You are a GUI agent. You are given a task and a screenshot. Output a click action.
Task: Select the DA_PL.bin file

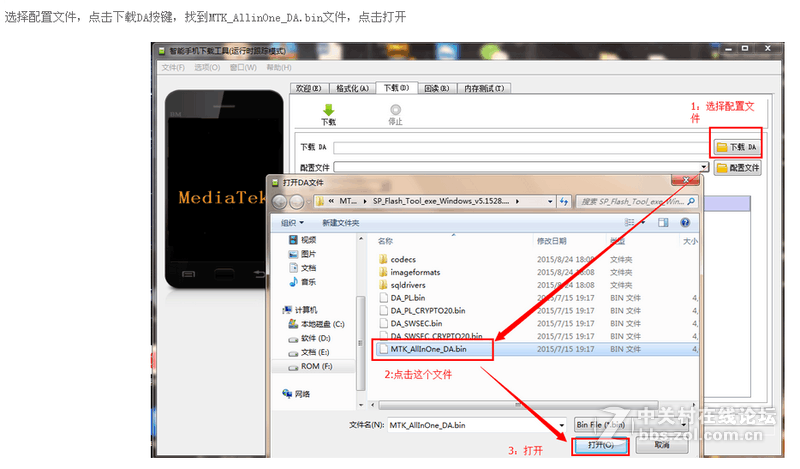403,298
